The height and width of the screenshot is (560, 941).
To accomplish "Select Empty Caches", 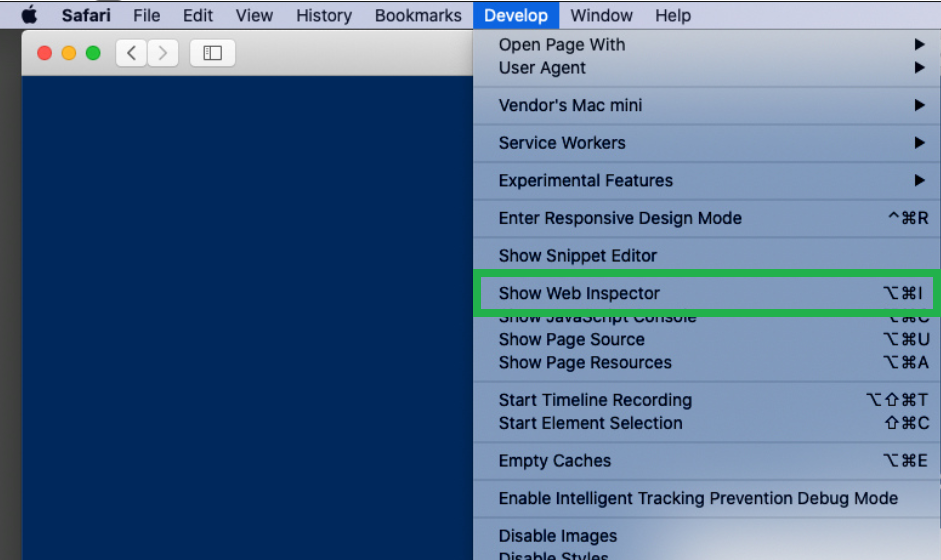I will 707,460.
